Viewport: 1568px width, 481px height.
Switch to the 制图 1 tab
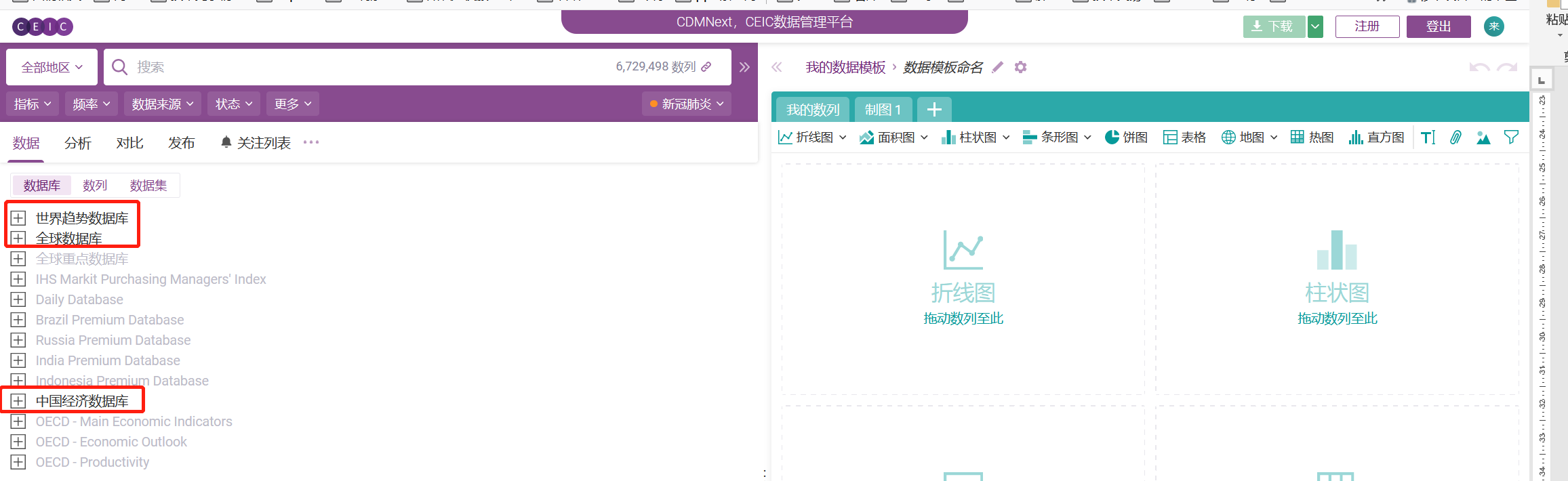pyautogui.click(x=883, y=110)
